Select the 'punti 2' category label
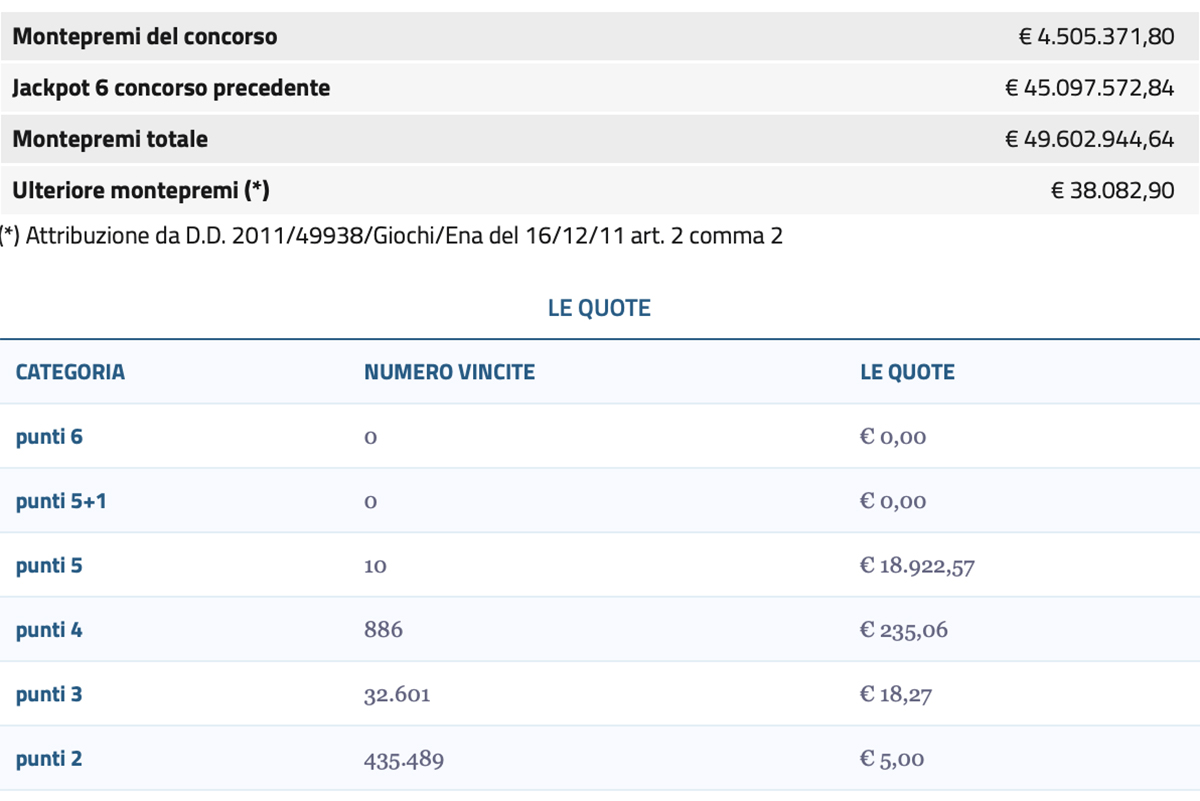 [x=49, y=759]
